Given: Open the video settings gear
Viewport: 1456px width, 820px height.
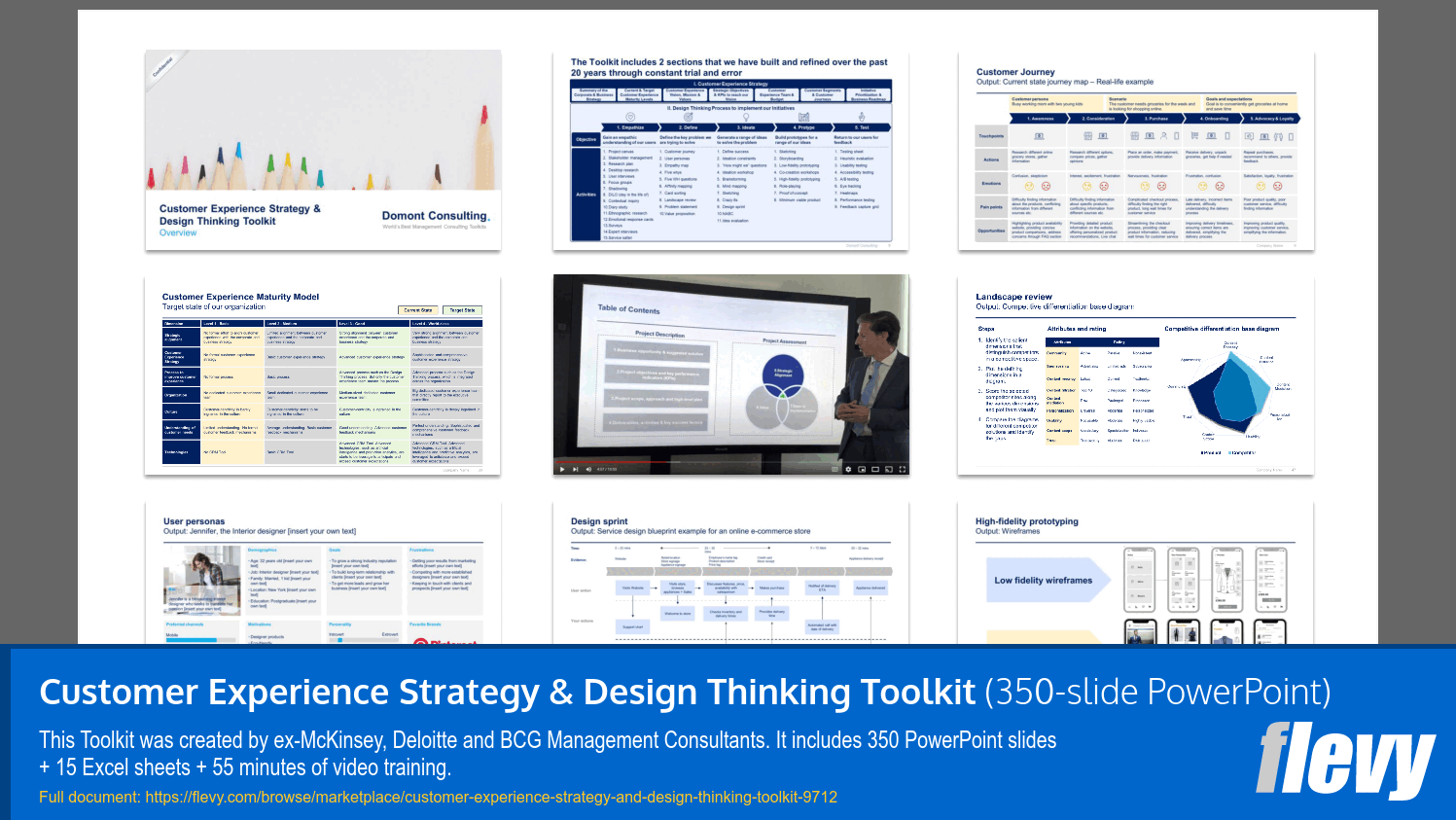Looking at the screenshot, I should click(x=848, y=469).
